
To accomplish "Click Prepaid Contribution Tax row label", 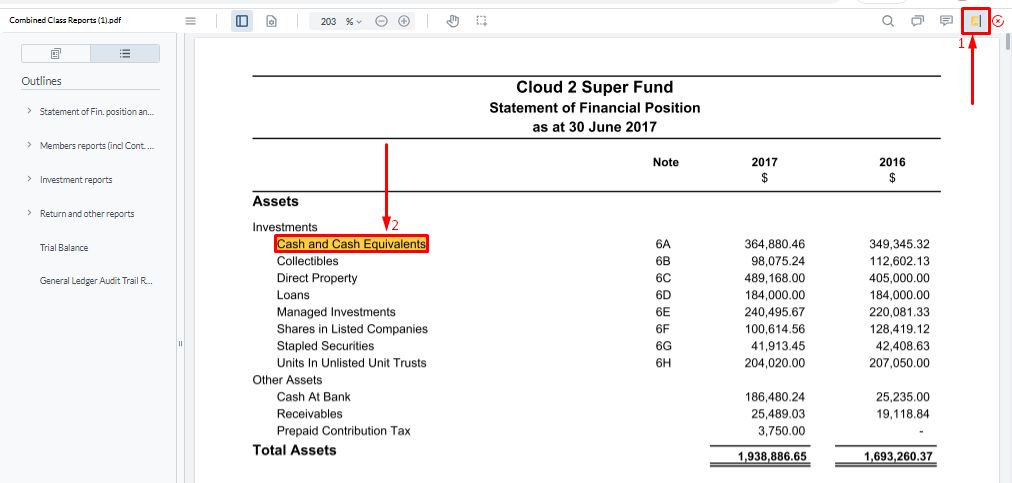I will tap(343, 430).
